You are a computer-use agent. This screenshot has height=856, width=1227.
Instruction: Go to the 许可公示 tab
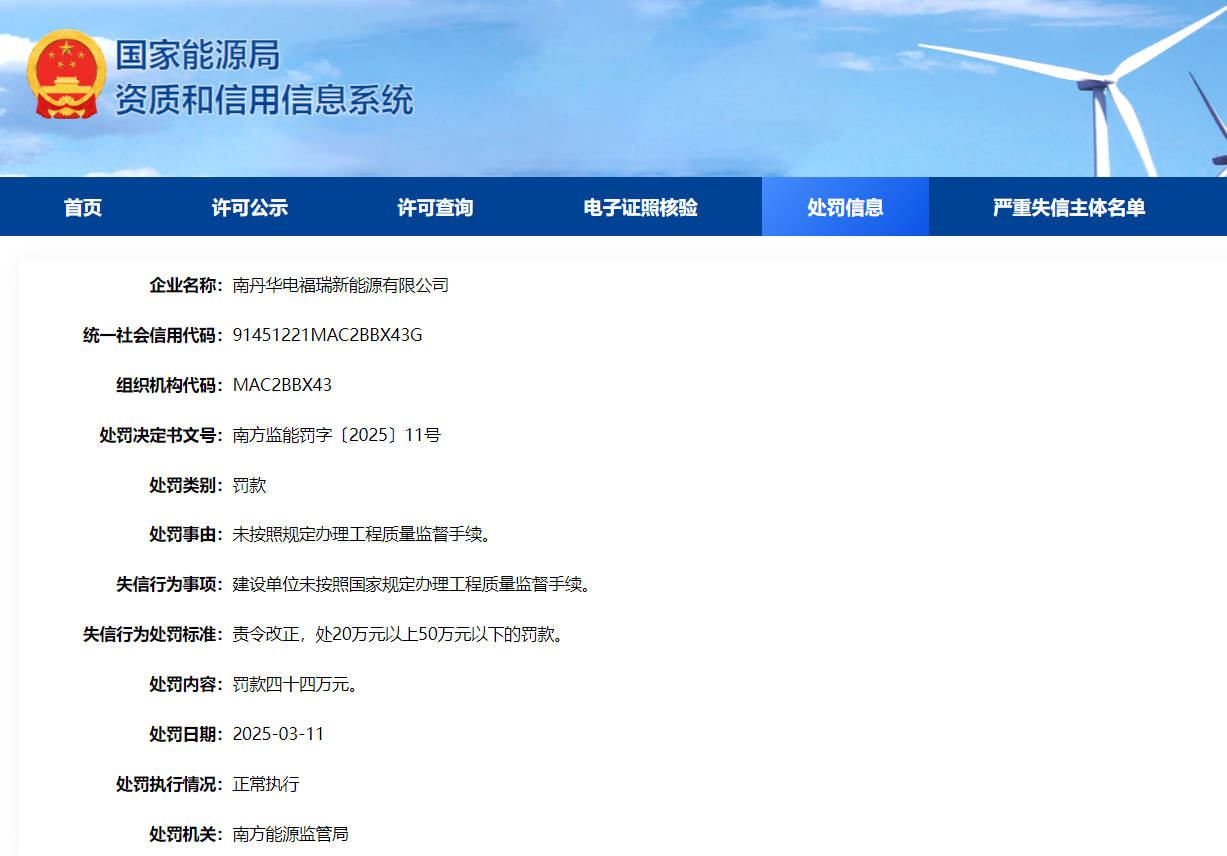tap(250, 208)
